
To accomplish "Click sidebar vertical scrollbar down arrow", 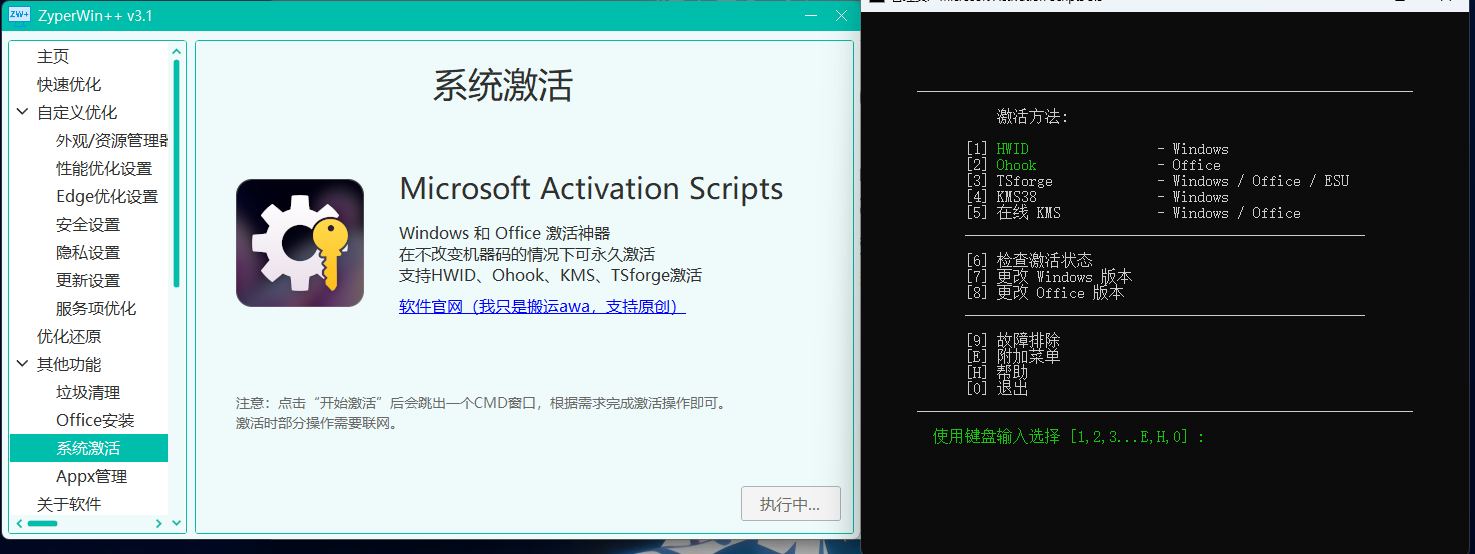I will point(177,523).
